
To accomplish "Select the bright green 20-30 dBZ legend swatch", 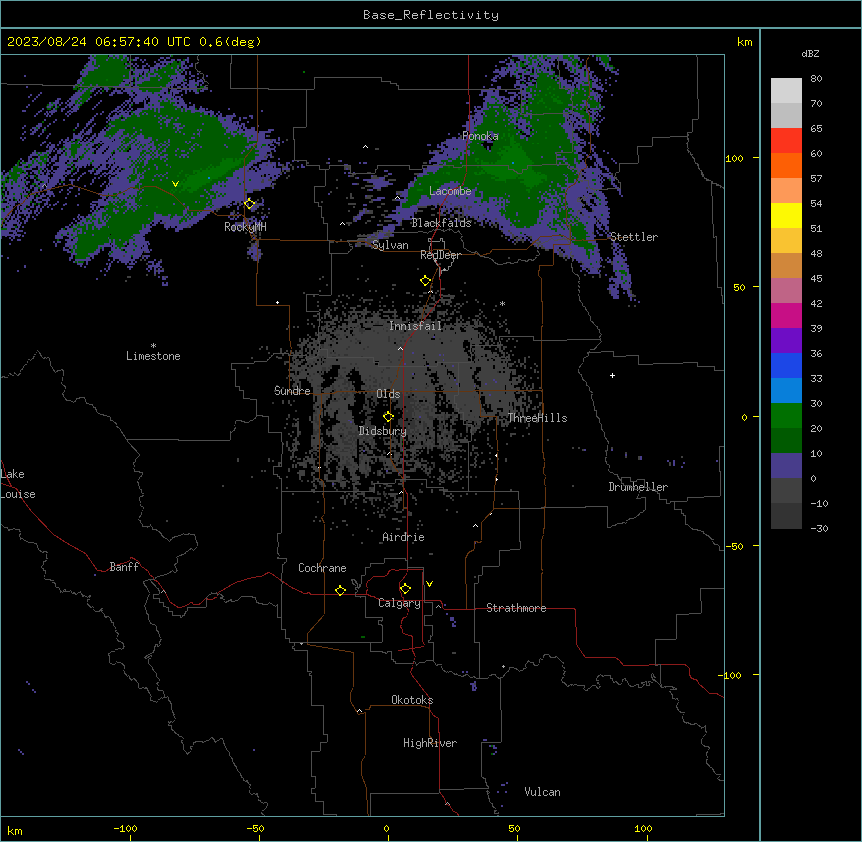I will 786,416.
